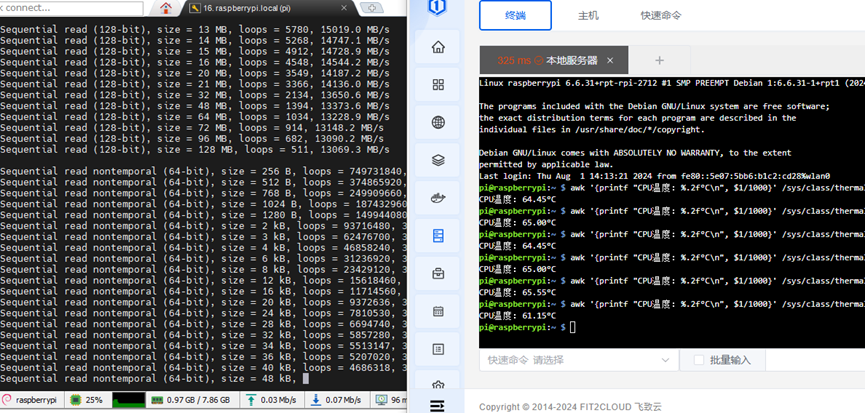Click the nontemporal size = 48 kB line
Image resolution: width=865 pixels, height=413 pixels.
(154, 378)
